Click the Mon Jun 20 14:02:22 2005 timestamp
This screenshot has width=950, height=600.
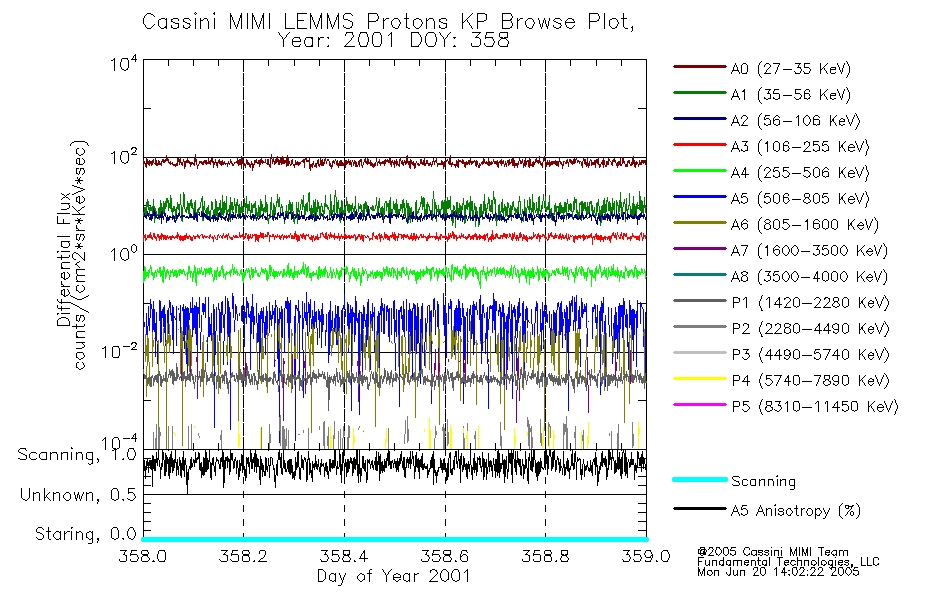pyautogui.click(x=778, y=572)
